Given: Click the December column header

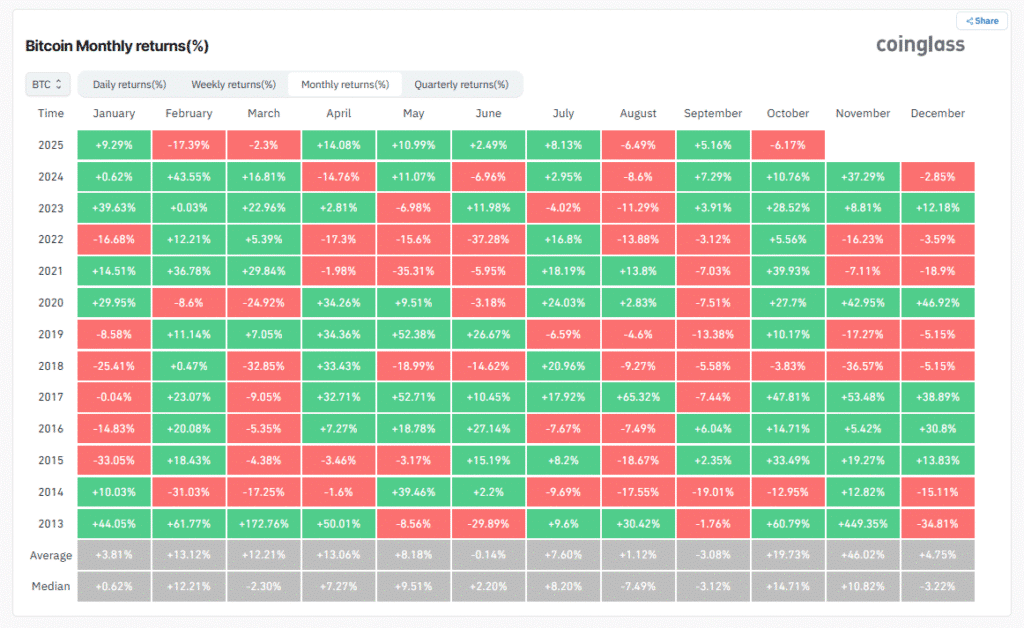Looking at the screenshot, I should pos(937,113).
